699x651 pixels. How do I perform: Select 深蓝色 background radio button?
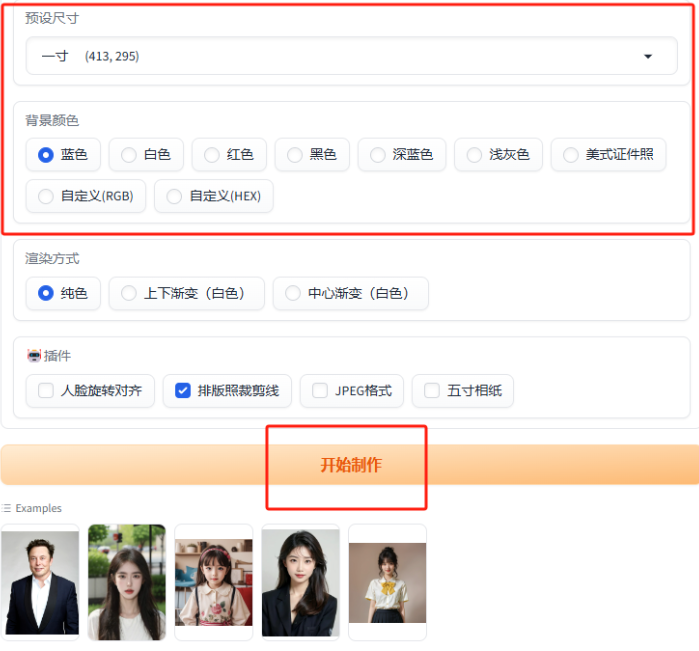point(377,155)
